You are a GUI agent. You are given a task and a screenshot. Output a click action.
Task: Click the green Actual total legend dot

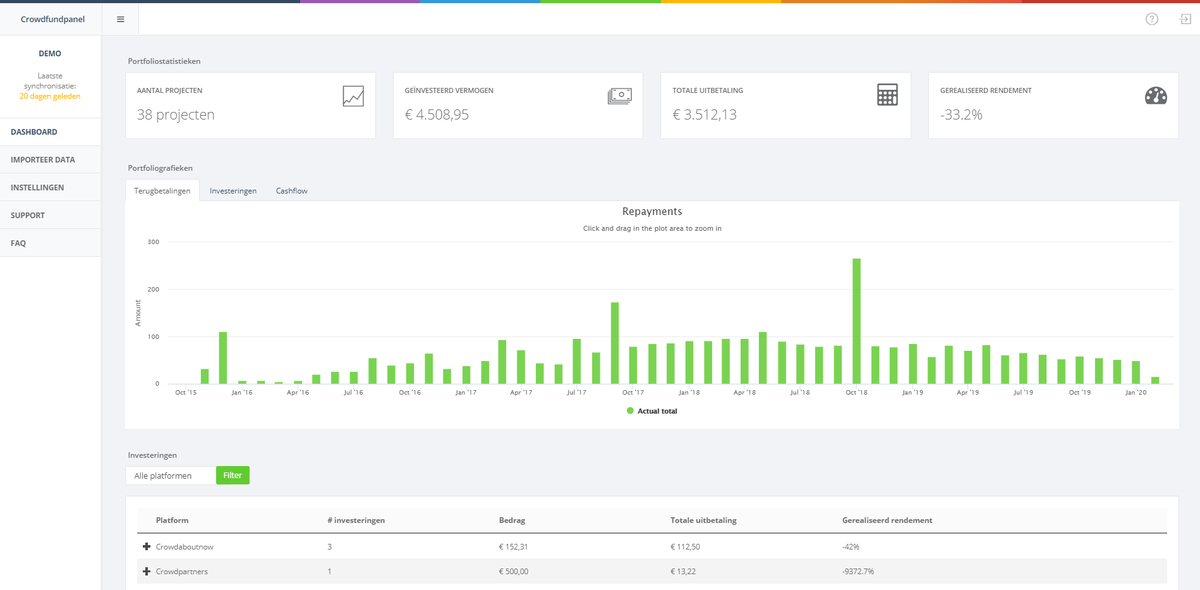coord(630,411)
